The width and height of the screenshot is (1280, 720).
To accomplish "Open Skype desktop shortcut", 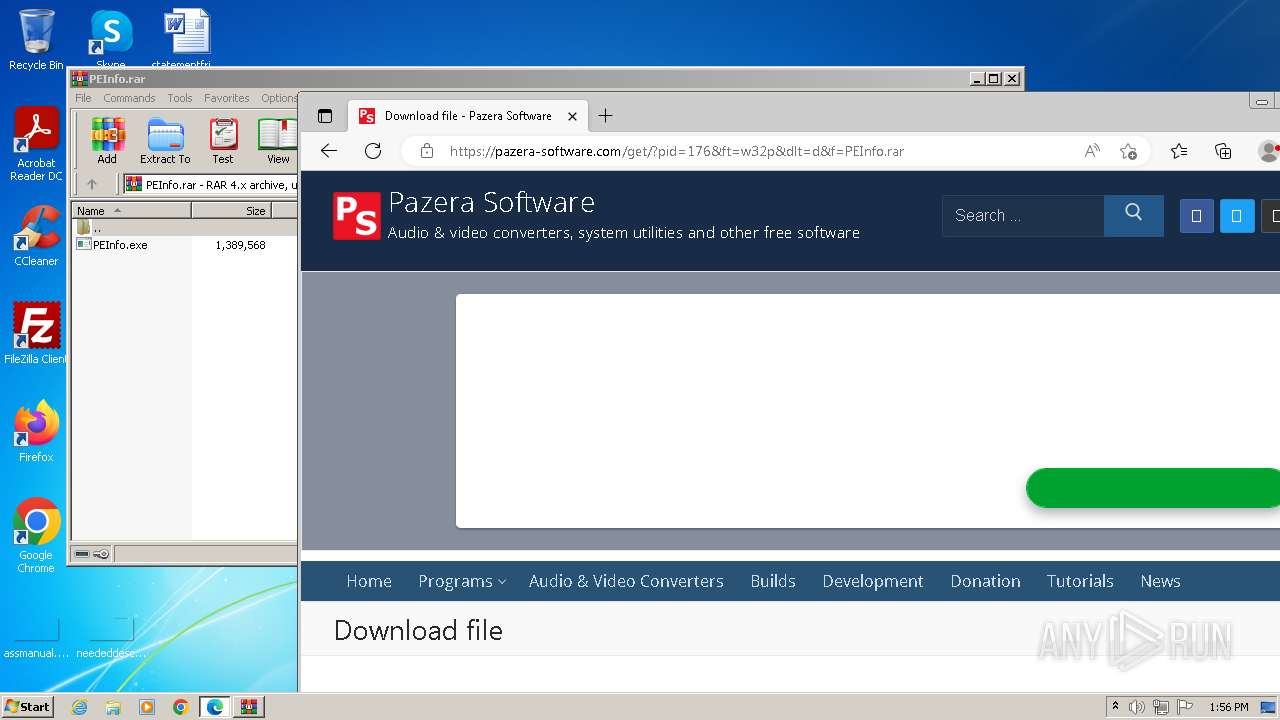I will click(110, 39).
